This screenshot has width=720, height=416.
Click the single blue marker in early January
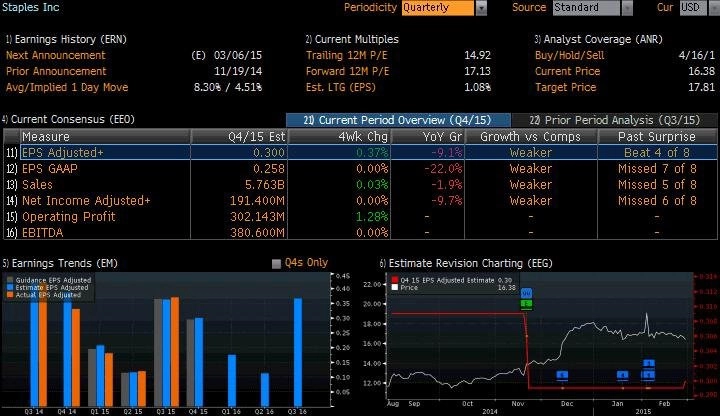[x=622, y=376]
